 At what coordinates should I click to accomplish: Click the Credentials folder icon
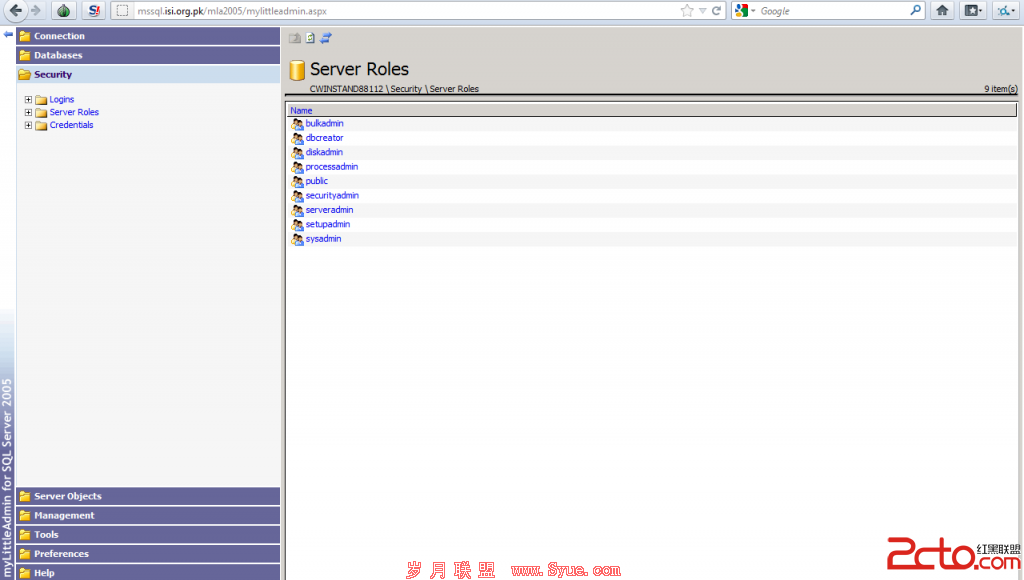click(41, 125)
